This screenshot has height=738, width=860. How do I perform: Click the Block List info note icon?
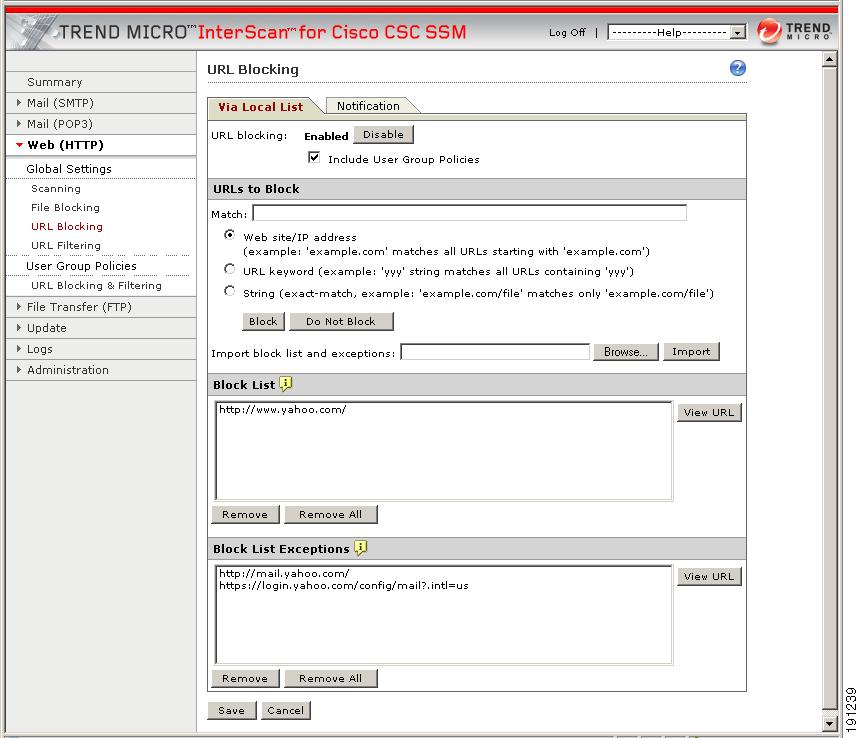click(x=286, y=384)
